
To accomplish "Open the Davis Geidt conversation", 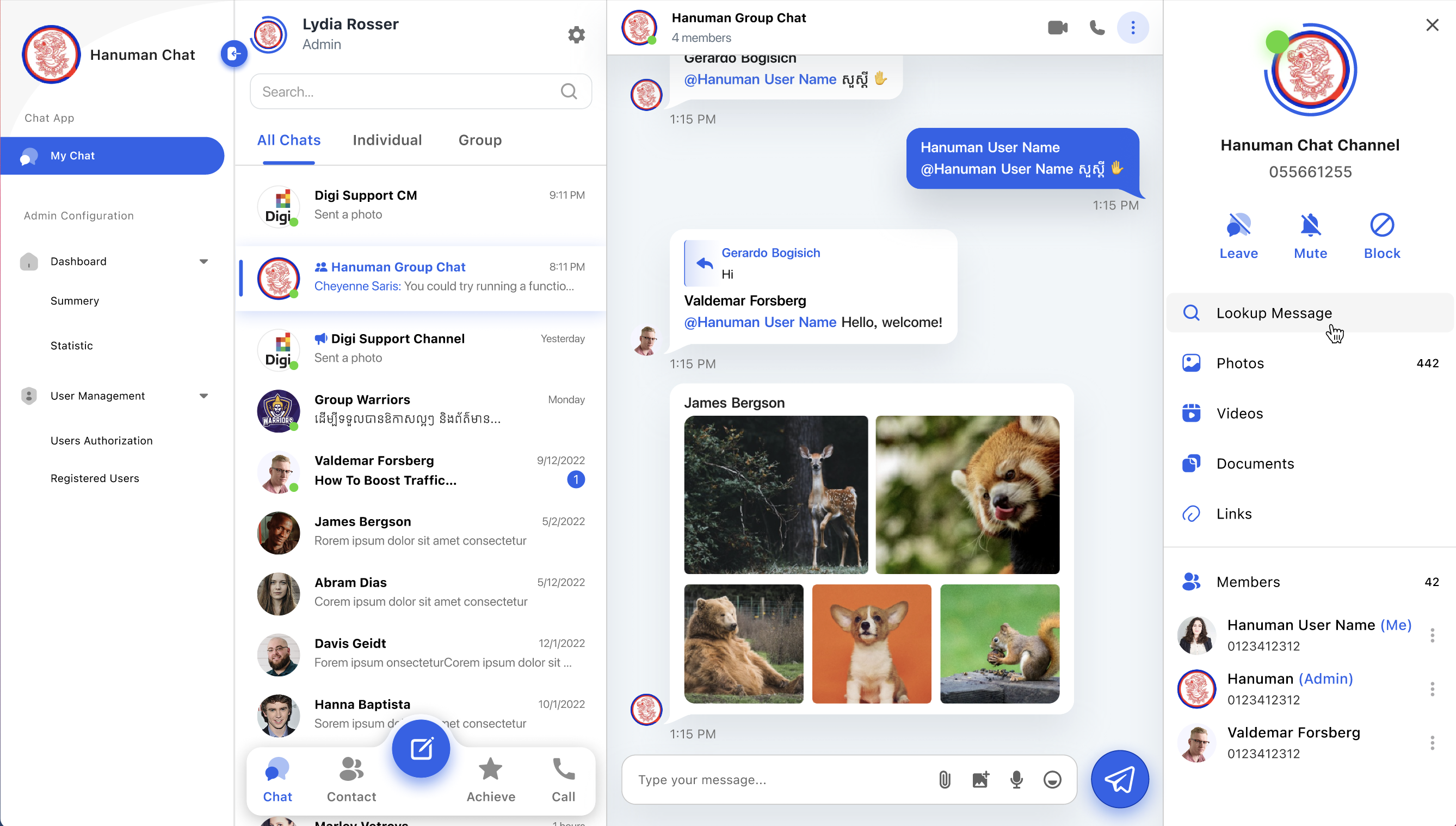I will click(x=420, y=654).
